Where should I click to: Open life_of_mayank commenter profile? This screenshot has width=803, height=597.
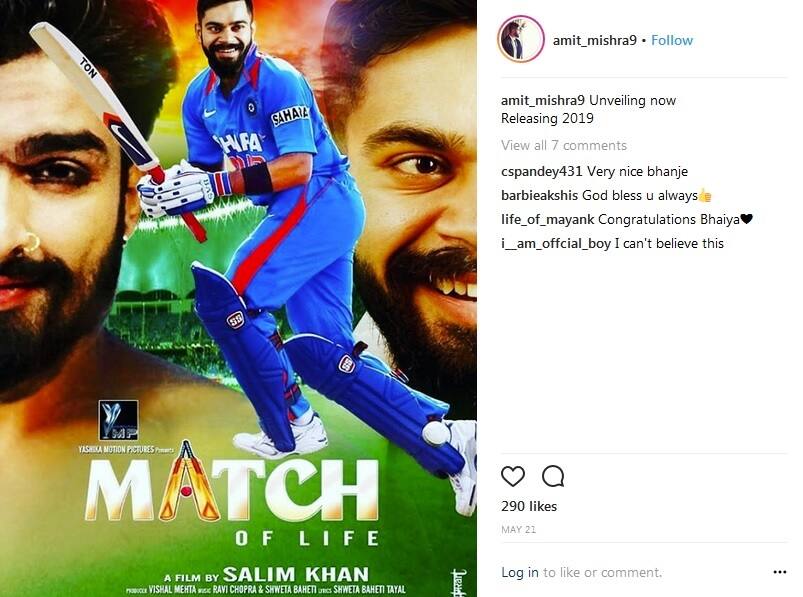[x=547, y=220]
